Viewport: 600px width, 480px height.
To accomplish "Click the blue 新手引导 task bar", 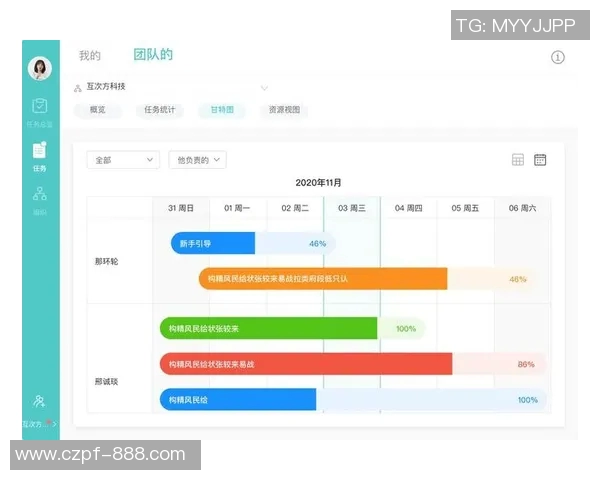I will 213,243.
